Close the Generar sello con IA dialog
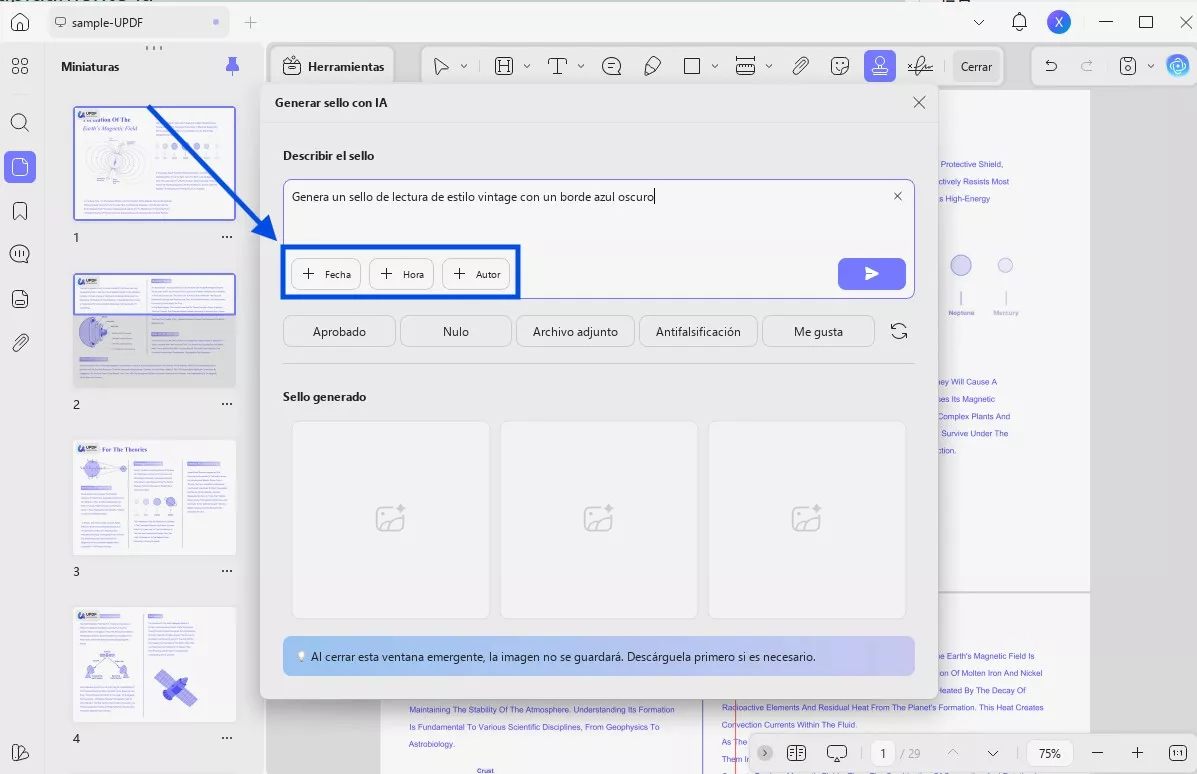Viewport: 1197px width, 774px height. [x=919, y=102]
